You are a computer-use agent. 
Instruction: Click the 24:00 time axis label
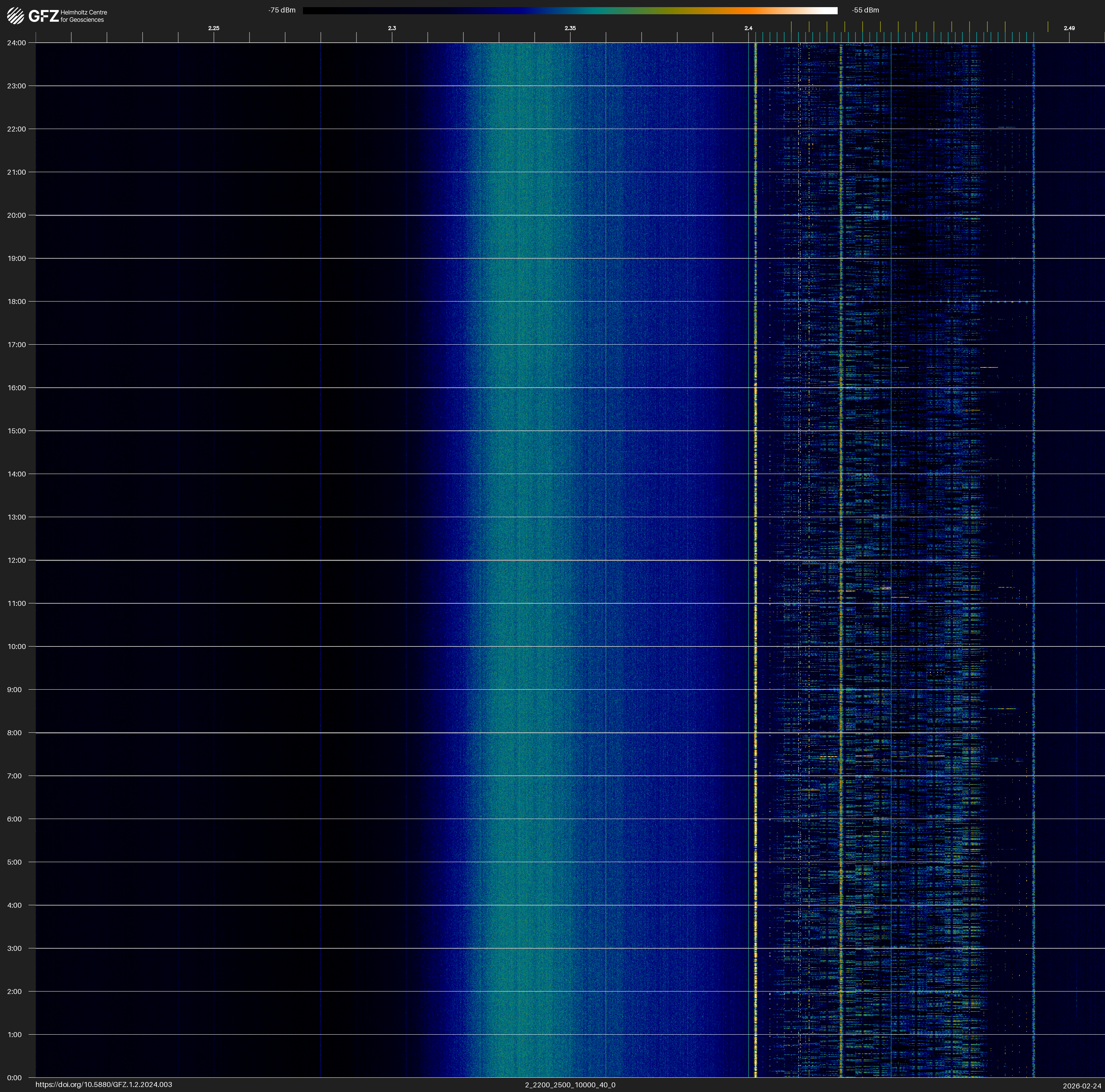[17, 43]
